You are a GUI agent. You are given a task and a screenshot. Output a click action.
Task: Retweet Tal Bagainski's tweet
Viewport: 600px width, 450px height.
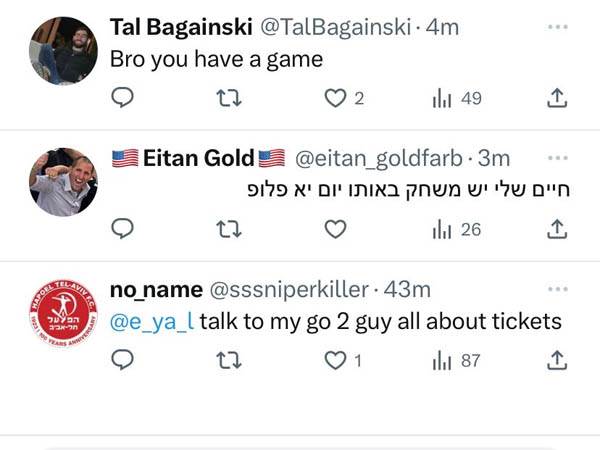(x=229, y=97)
